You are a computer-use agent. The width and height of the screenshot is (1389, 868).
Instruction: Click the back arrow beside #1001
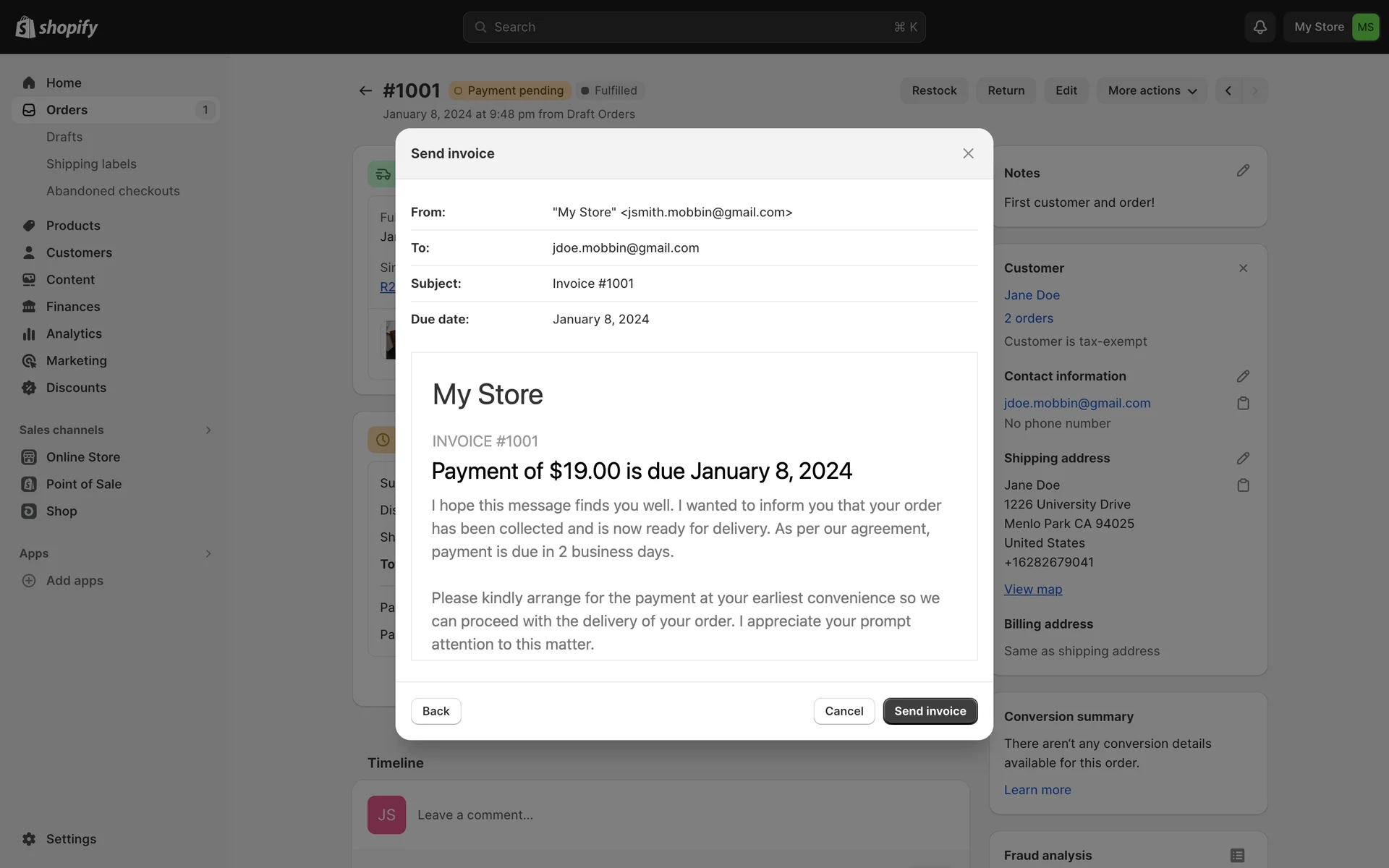click(x=365, y=90)
